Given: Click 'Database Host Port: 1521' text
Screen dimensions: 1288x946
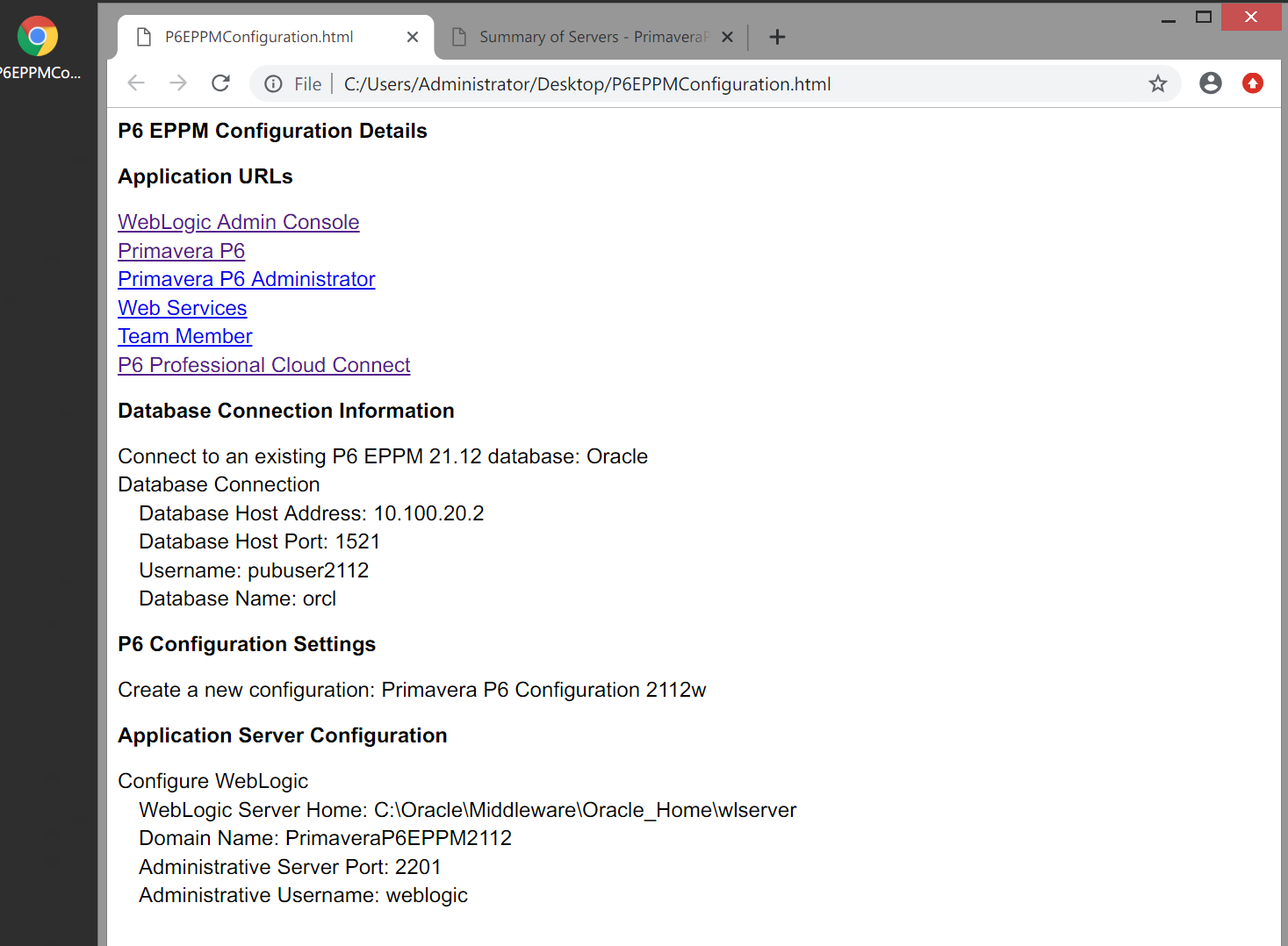Looking at the screenshot, I should (260, 541).
